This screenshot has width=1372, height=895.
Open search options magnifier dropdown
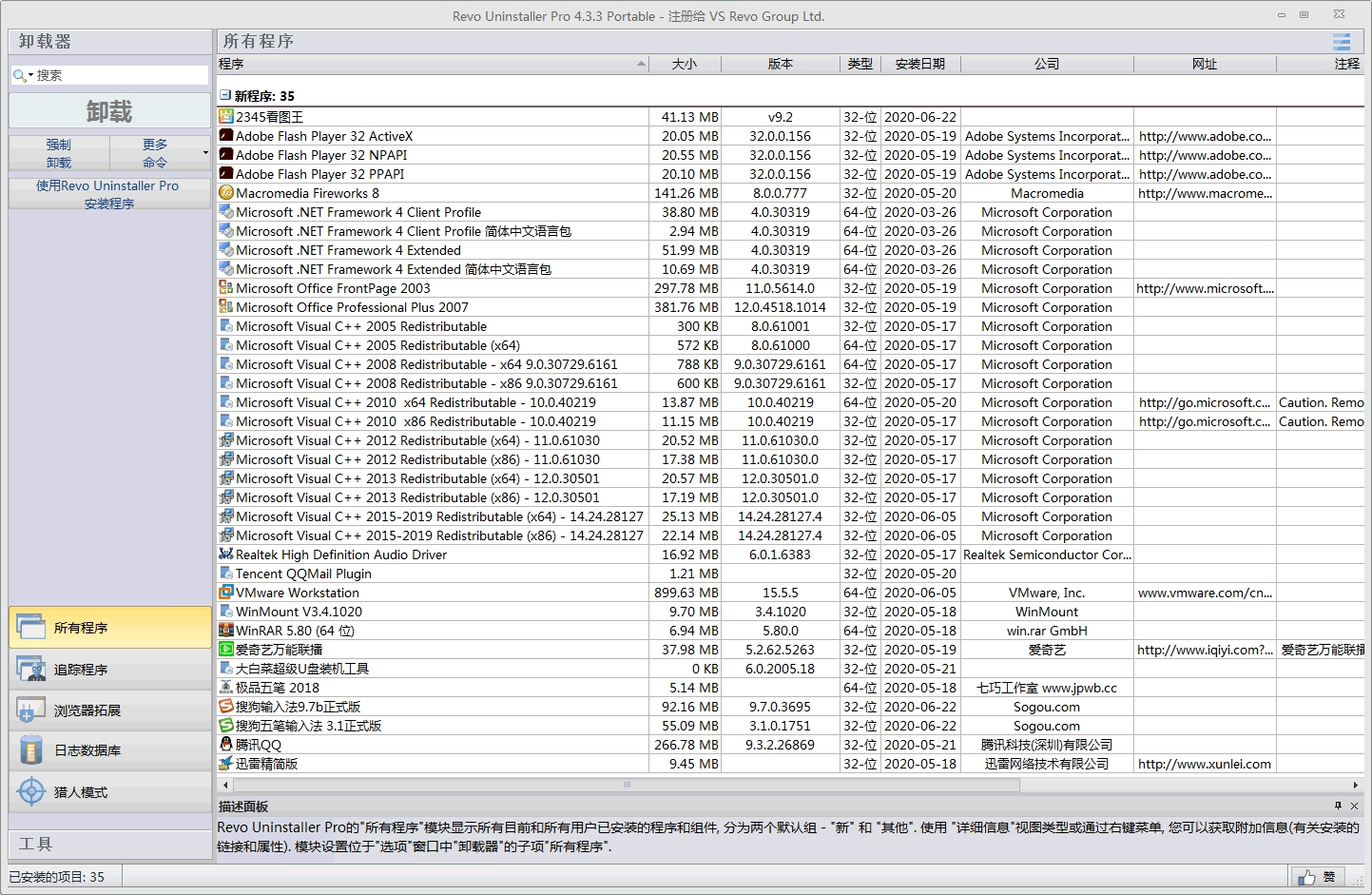(x=23, y=75)
